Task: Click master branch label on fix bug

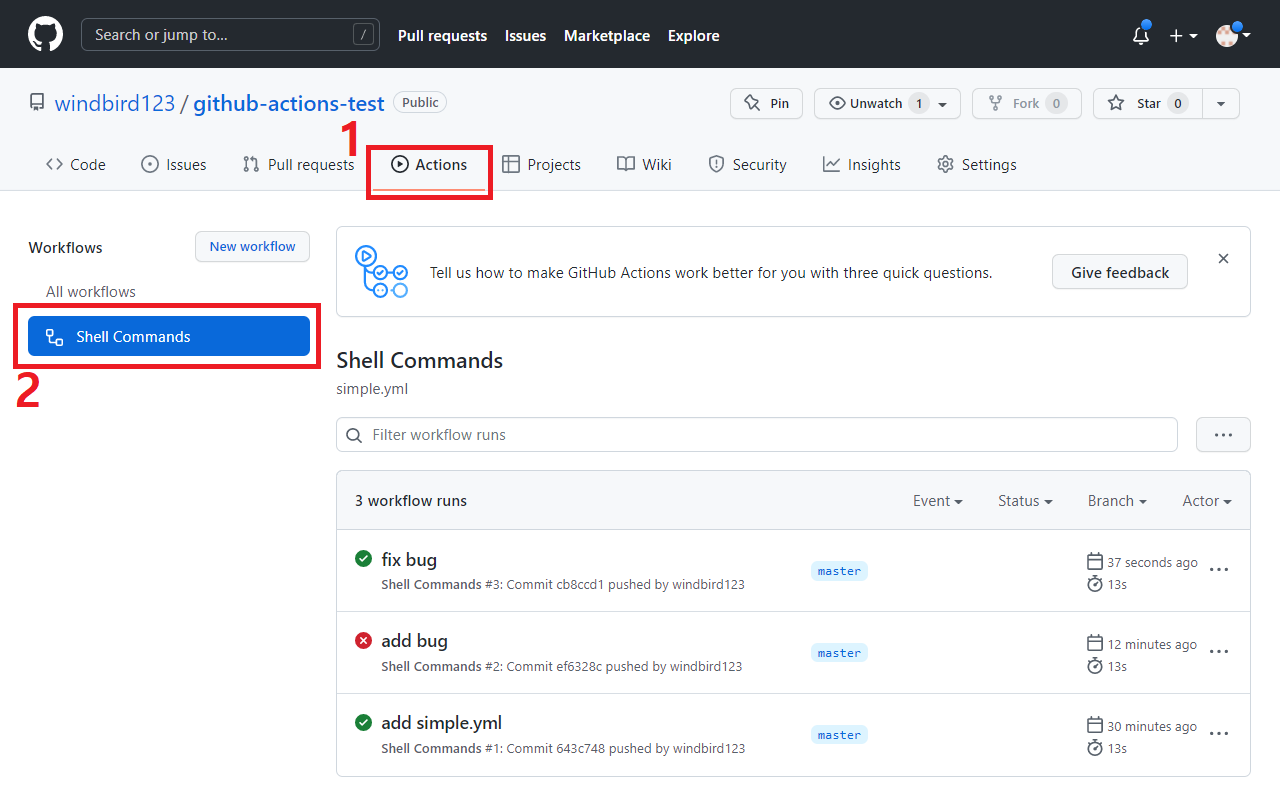Action: [x=839, y=571]
